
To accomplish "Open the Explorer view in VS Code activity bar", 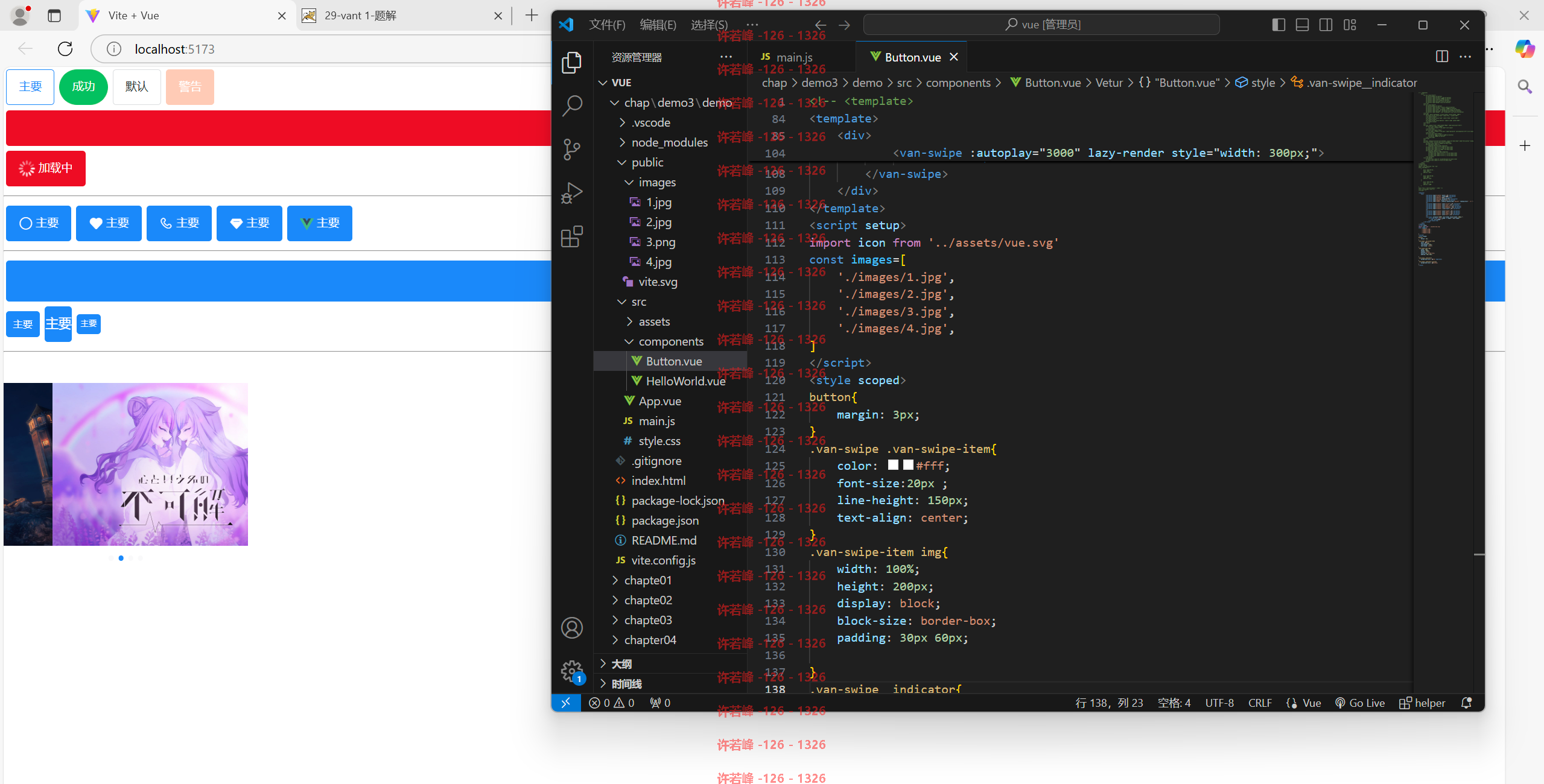I will [x=571, y=62].
